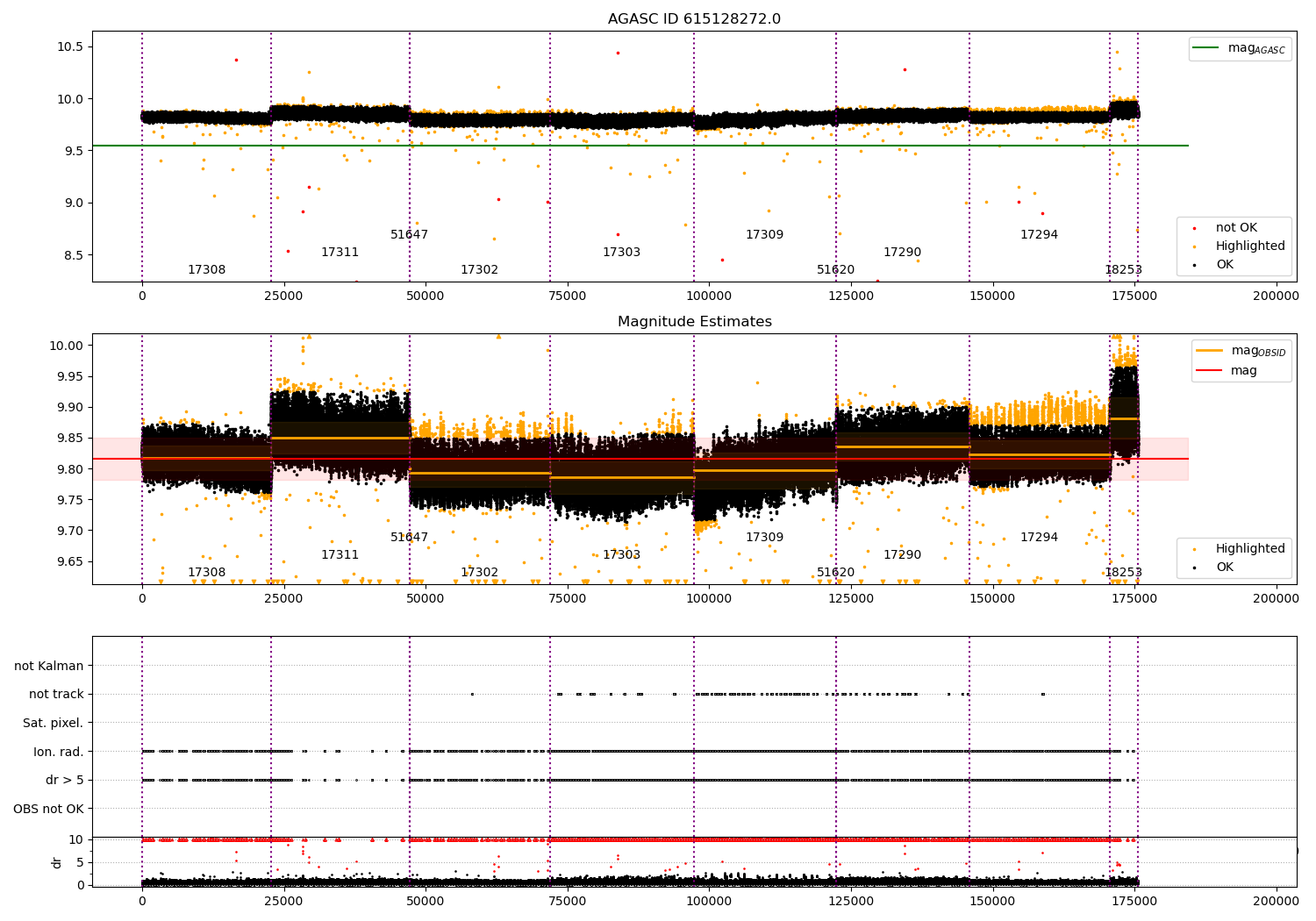Click obsid 51620 in Magnitude Estimates plot
Image resolution: width=1316 pixels, height=921 pixels.
(835, 573)
